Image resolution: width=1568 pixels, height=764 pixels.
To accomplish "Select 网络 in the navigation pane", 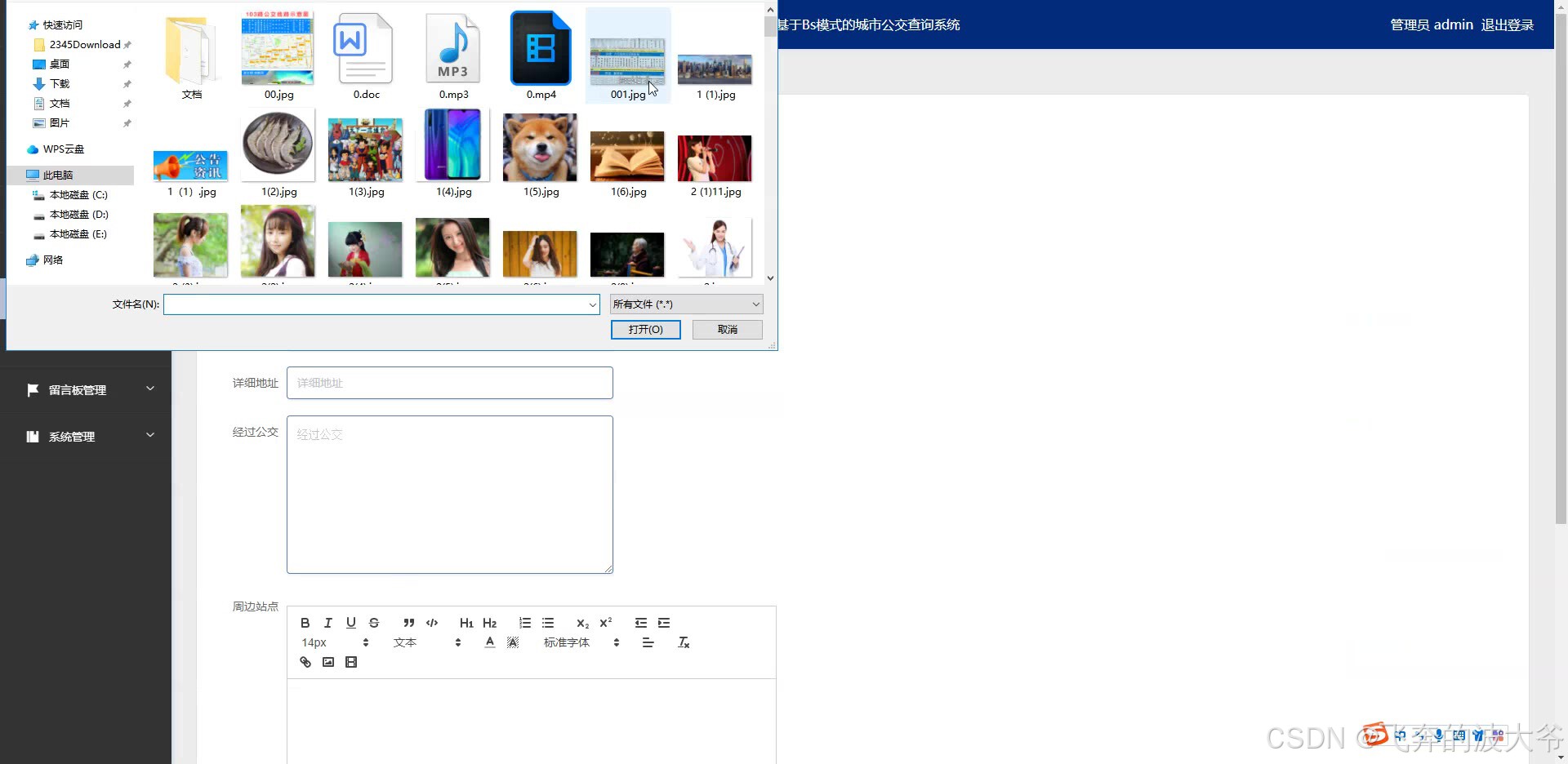I will point(53,260).
